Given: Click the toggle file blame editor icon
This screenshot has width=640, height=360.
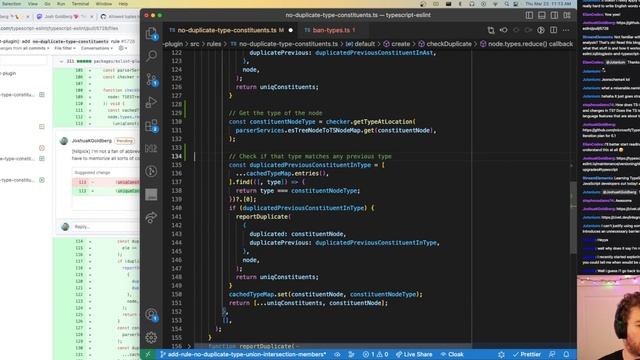Looking at the screenshot, I should tap(541, 30).
